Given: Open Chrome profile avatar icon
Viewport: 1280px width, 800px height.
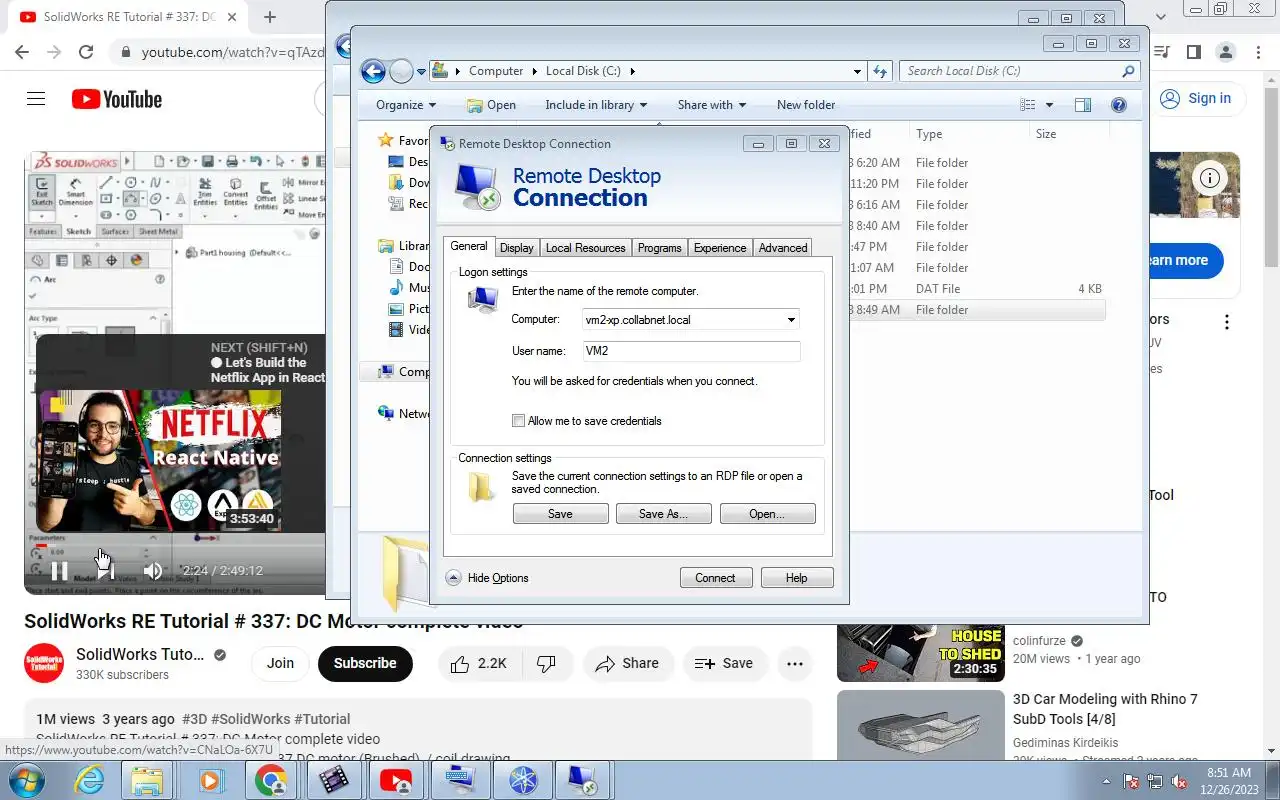Looking at the screenshot, I should pyautogui.click(x=1226, y=52).
